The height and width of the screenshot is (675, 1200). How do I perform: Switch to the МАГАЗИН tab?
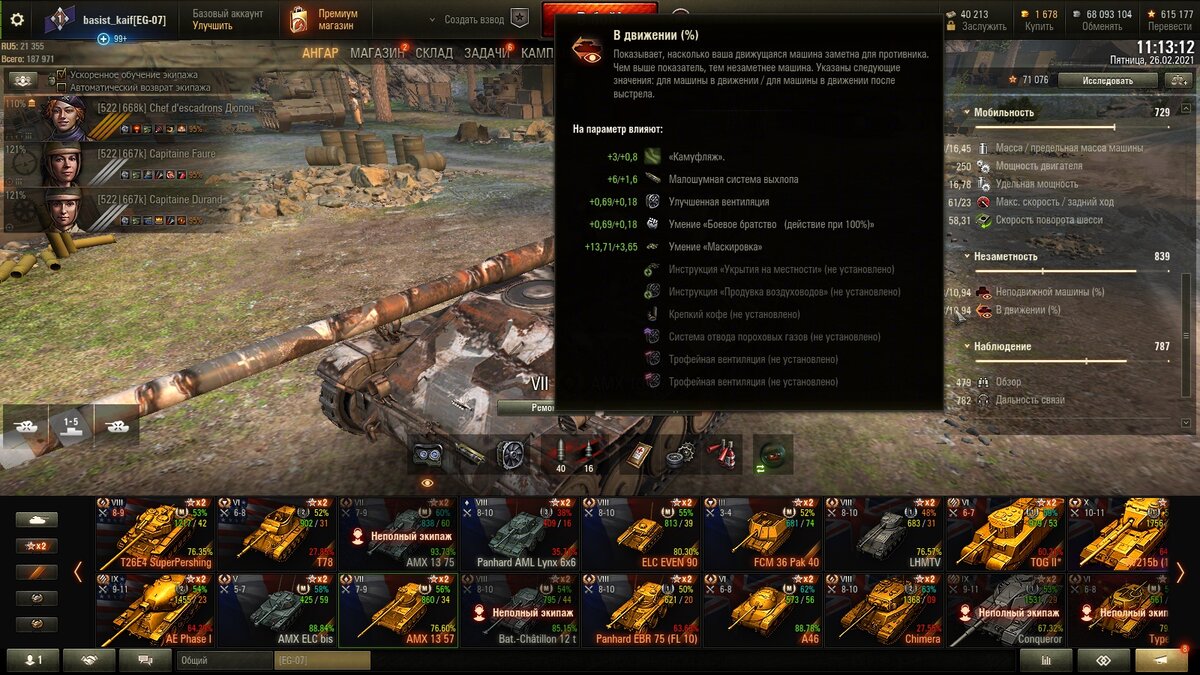(x=377, y=52)
